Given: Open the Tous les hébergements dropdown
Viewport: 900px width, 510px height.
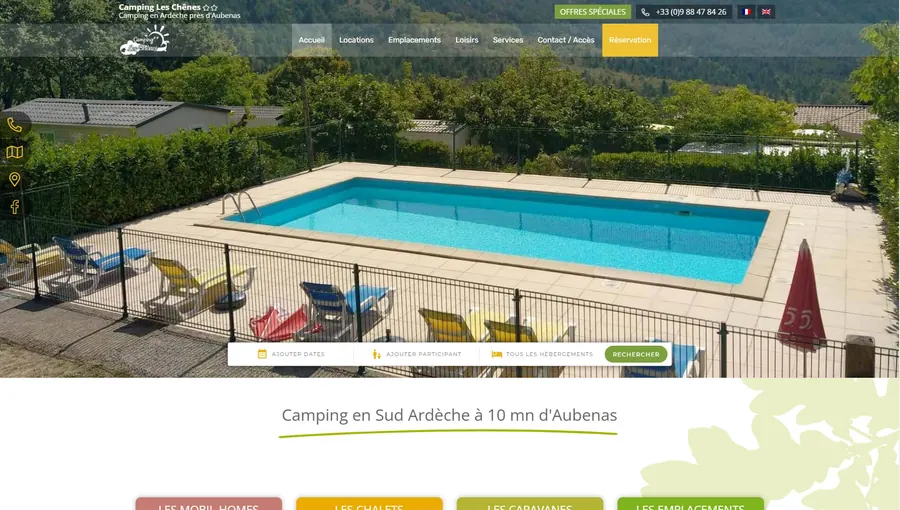Looking at the screenshot, I should click(542, 354).
